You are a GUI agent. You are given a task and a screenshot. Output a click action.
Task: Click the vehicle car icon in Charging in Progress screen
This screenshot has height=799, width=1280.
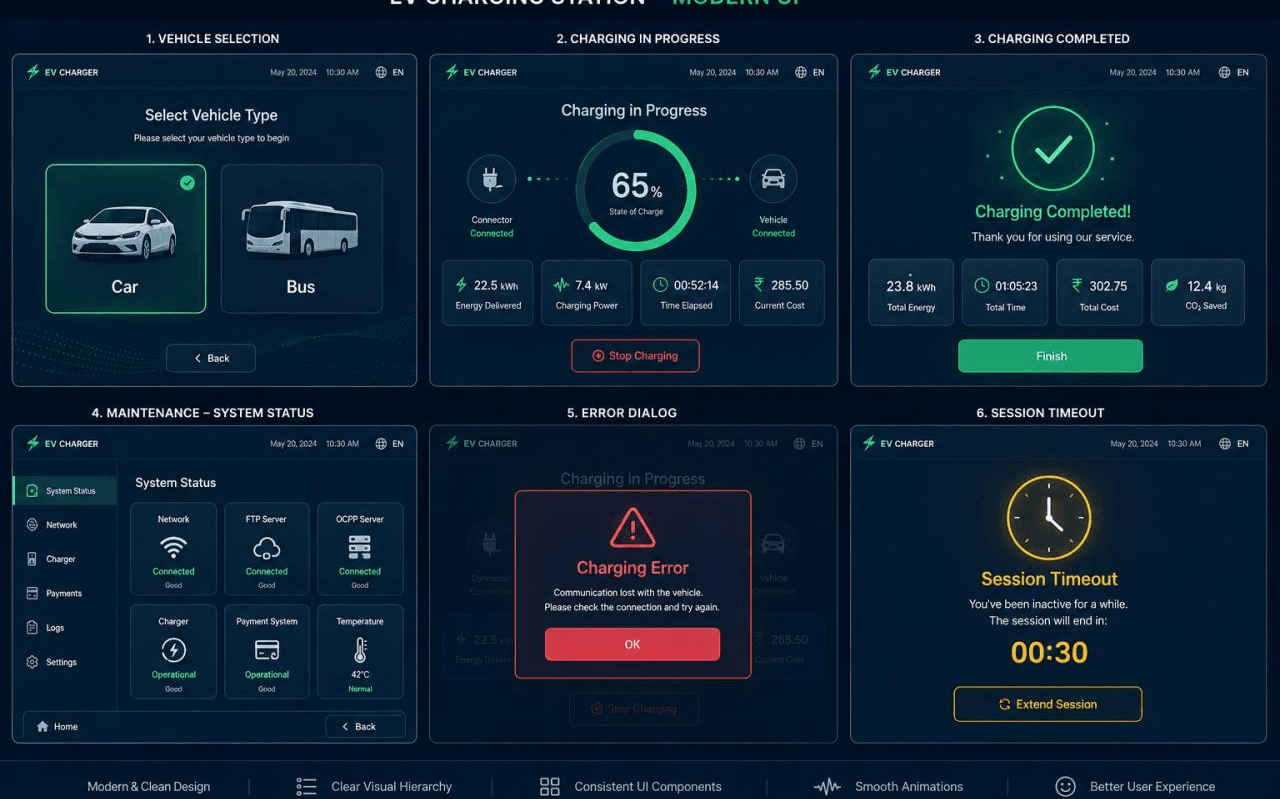[x=773, y=179]
